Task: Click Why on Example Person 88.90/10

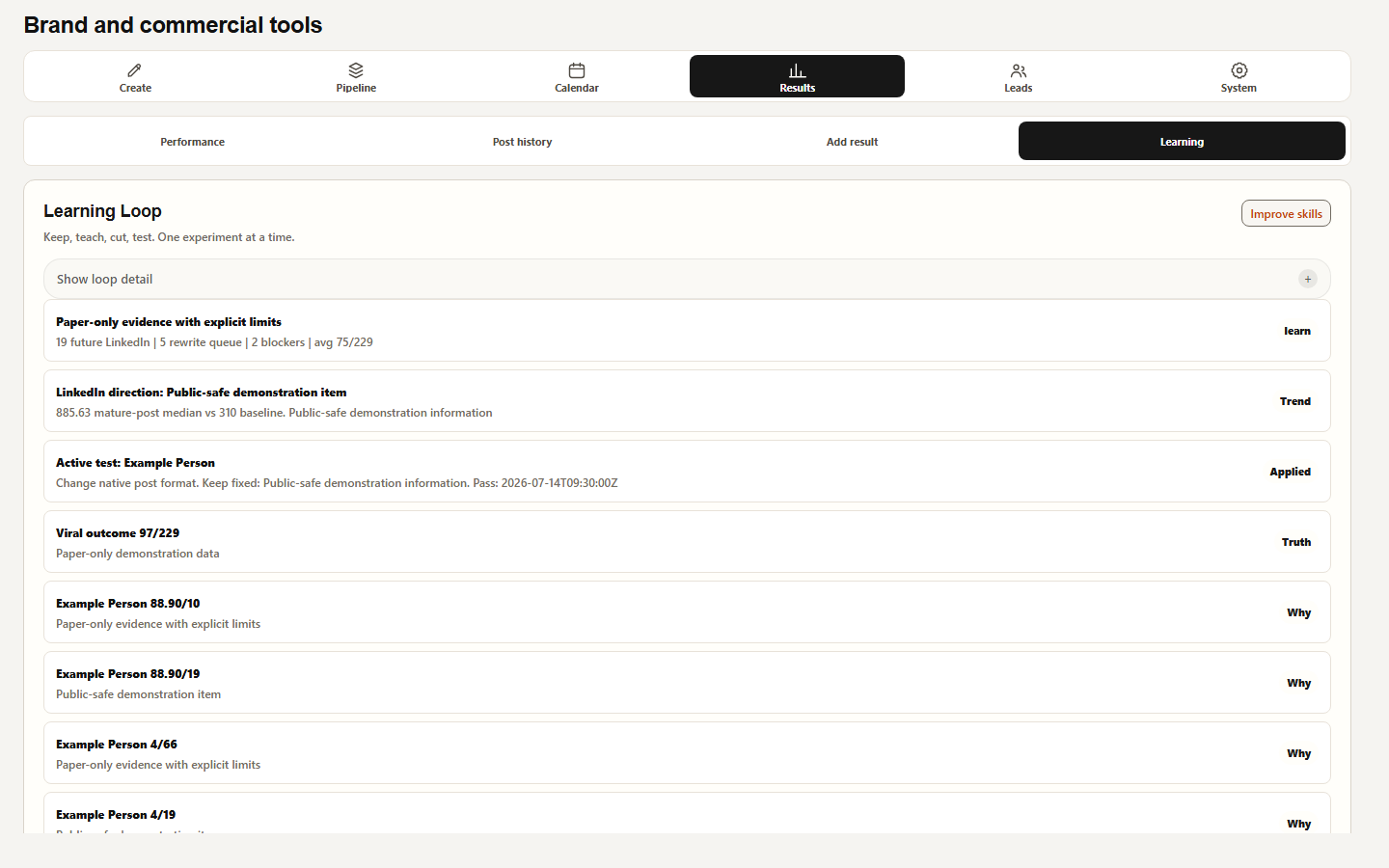Action: click(x=1298, y=612)
